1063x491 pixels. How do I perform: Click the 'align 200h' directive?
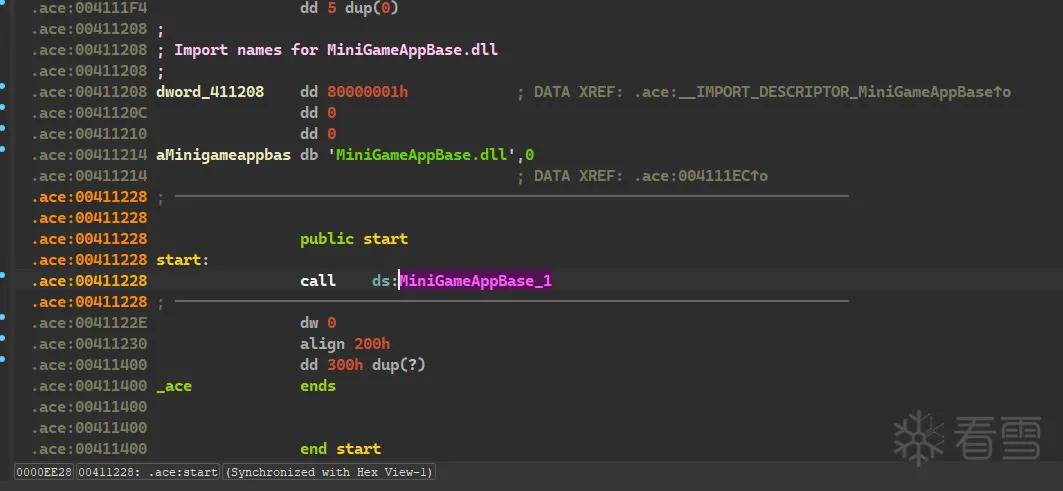pos(345,344)
